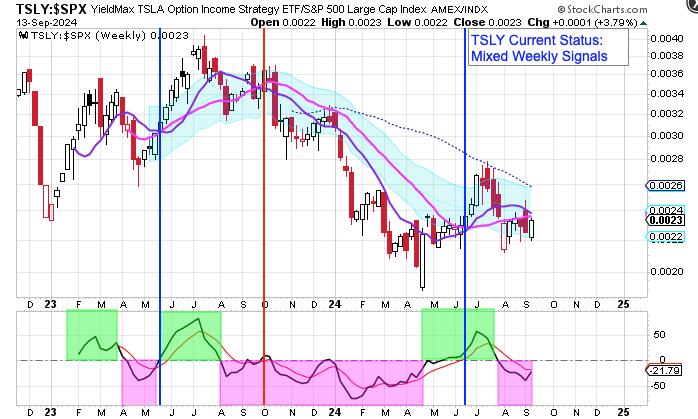
Task: Click the -21.79 indicator value label
Action: pyautogui.click(x=665, y=371)
